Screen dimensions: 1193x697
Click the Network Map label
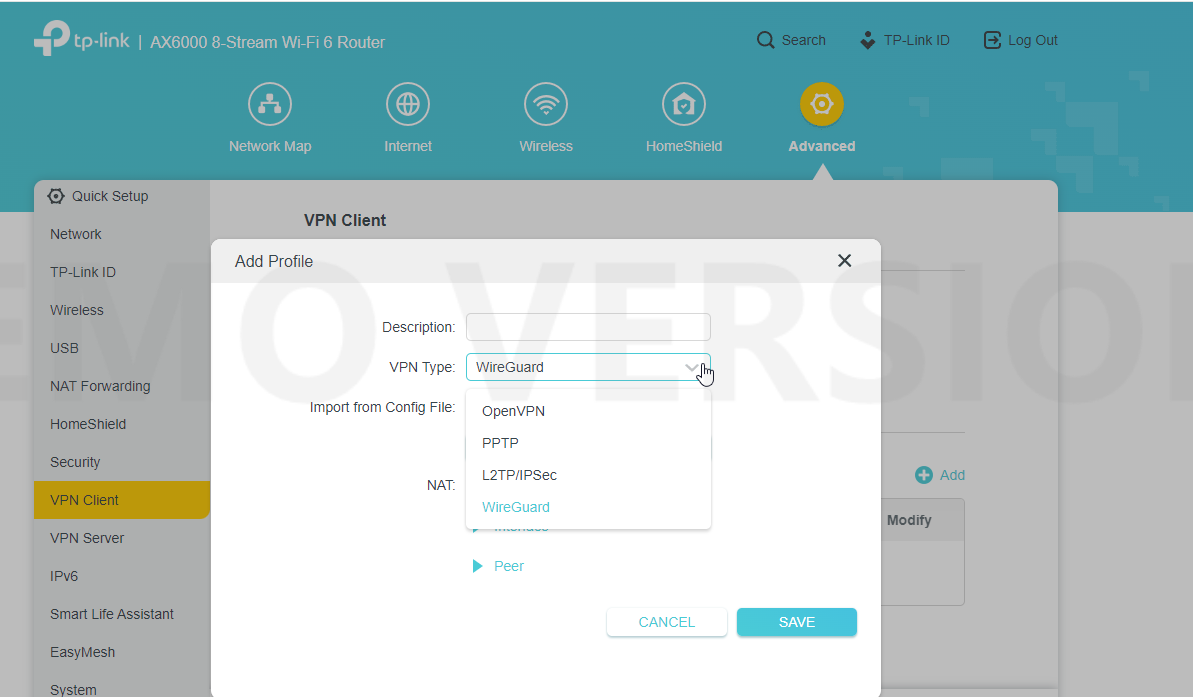point(270,146)
